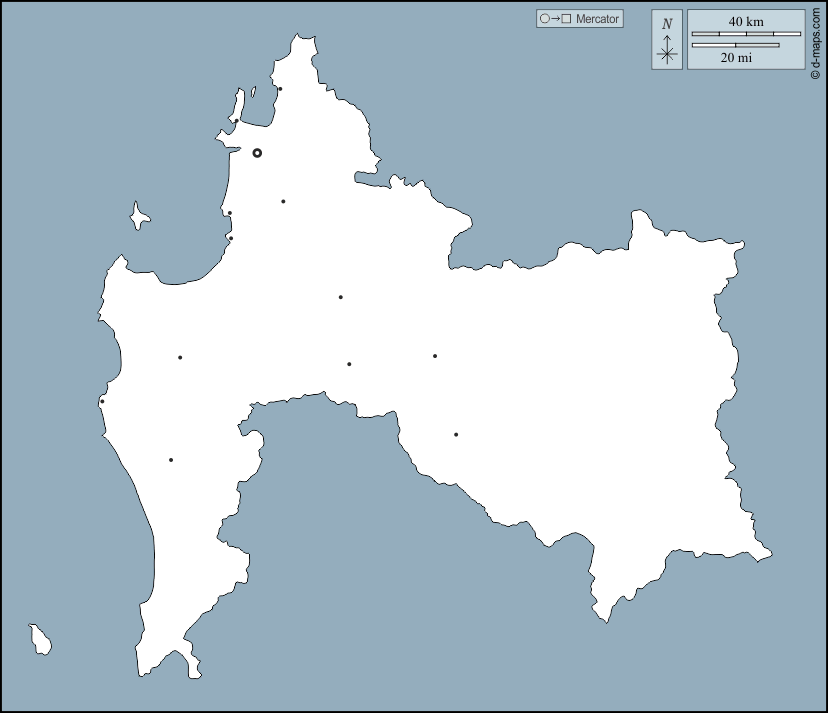Select the ring-shaped capital city marker
This screenshot has width=828, height=713.
coord(257,153)
